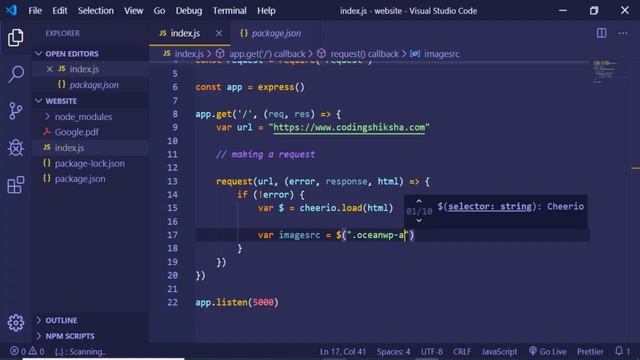640x360 pixels.
Task: Follow the codingshiksha.com URL link
Action: point(349,127)
